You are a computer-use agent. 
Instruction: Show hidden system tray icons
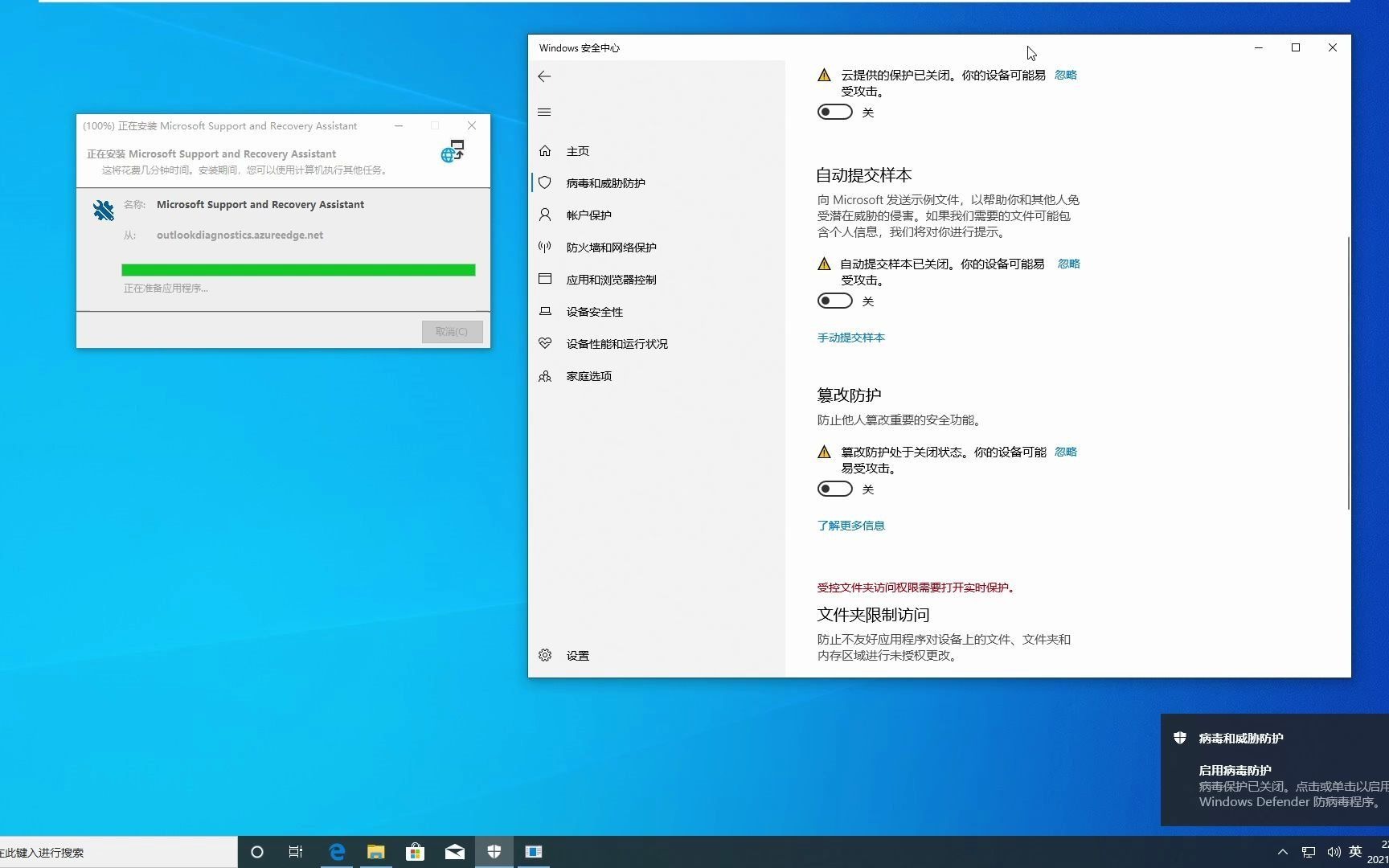coord(1283,852)
